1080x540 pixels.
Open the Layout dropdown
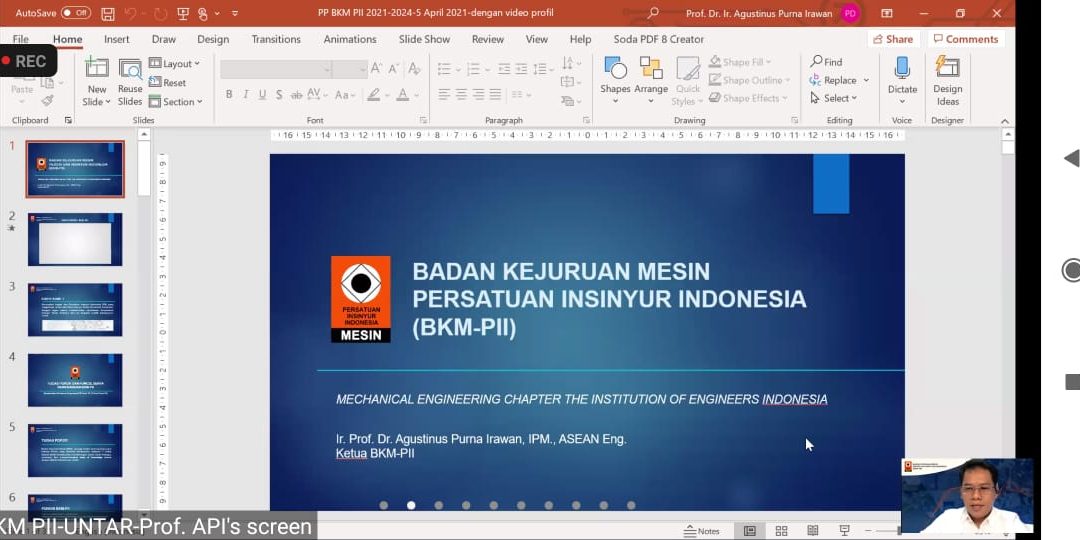point(175,63)
